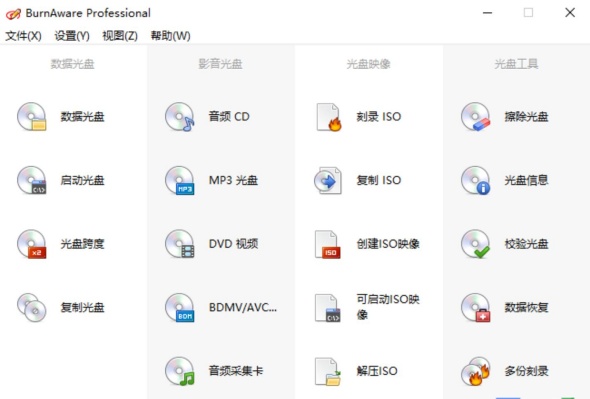Viewport: 590px width, 399px height.
Task: Open the 视图(Z) menu
Action: coord(120,36)
